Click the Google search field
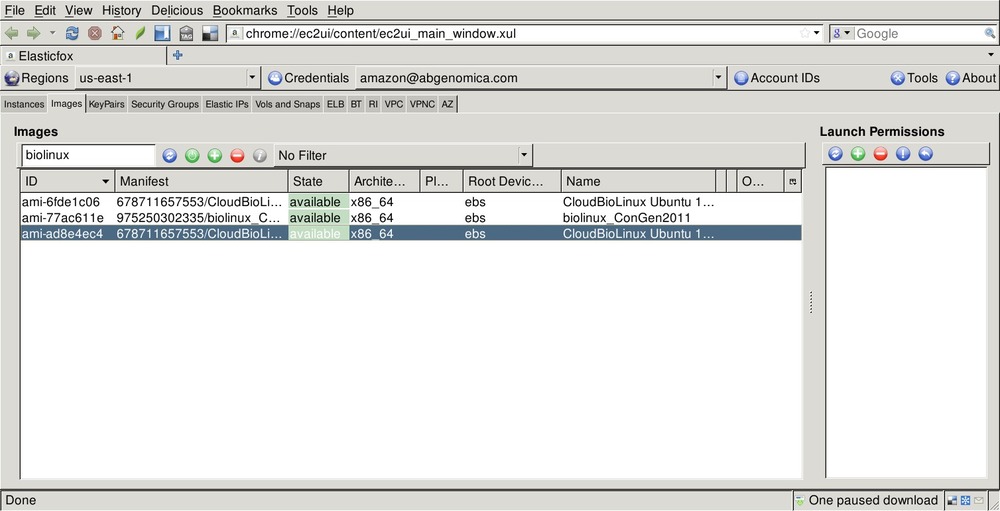The width and height of the screenshot is (1000, 511). pyautogui.click(x=918, y=33)
